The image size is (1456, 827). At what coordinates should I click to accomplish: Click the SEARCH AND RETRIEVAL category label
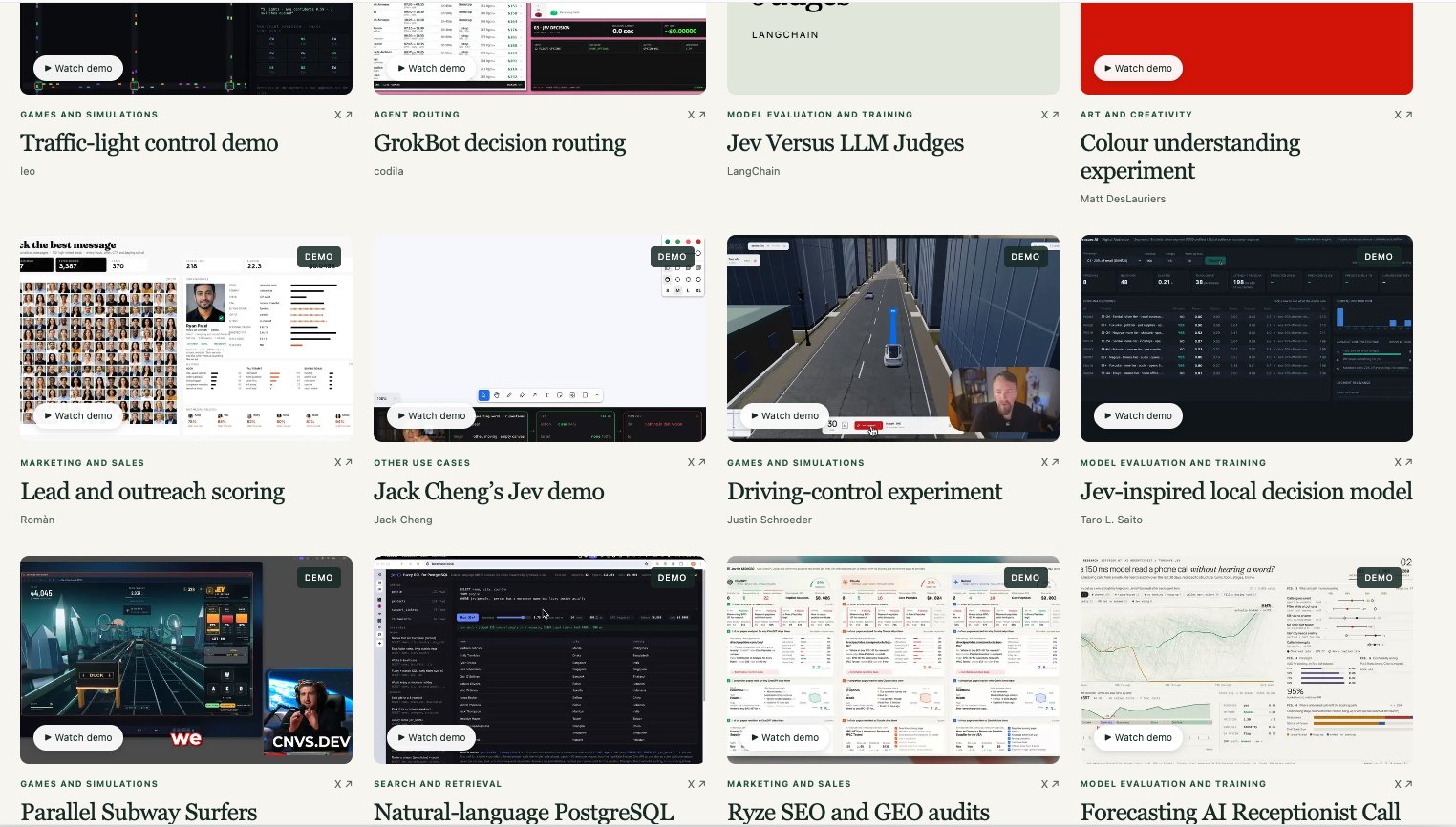pyautogui.click(x=438, y=784)
